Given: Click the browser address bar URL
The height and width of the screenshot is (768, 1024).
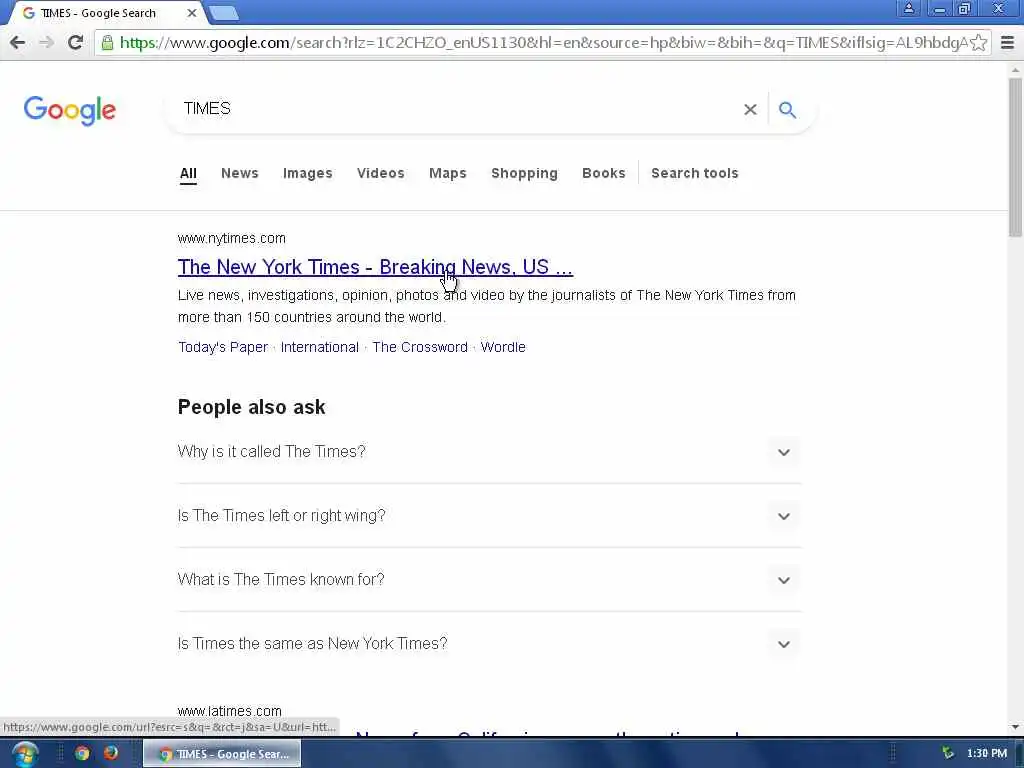Looking at the screenshot, I should click(543, 43).
